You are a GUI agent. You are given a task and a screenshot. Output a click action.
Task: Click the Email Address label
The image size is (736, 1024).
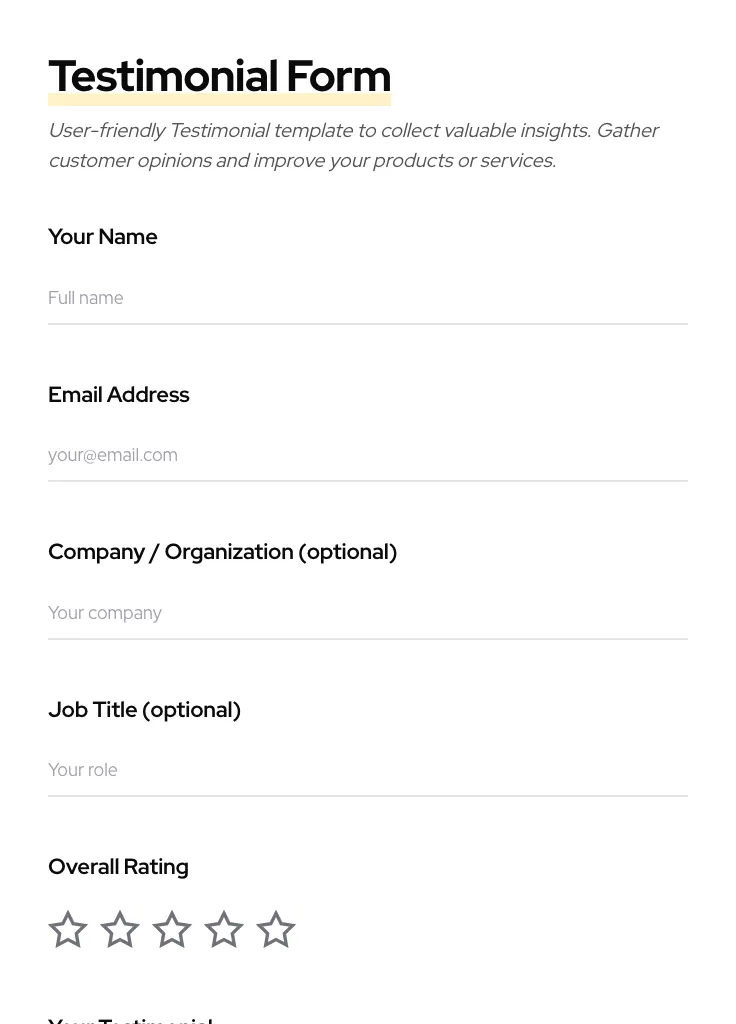pyautogui.click(x=119, y=395)
